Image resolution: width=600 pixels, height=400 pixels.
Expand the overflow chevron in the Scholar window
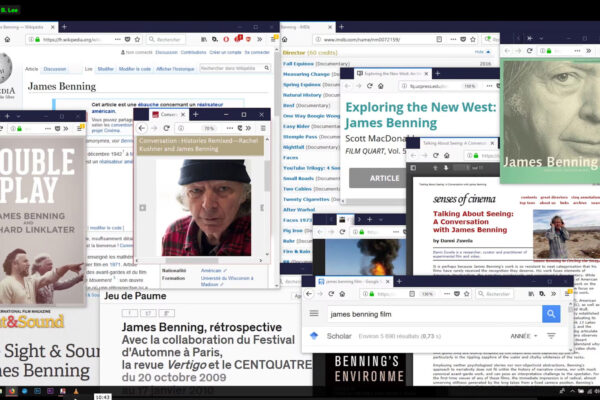click(x=553, y=294)
